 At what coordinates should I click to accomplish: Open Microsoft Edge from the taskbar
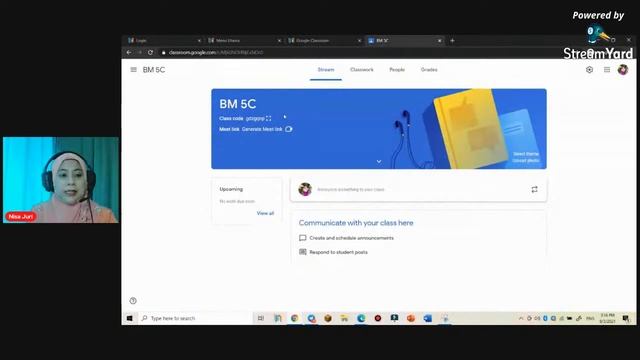pyautogui.click(x=361, y=318)
